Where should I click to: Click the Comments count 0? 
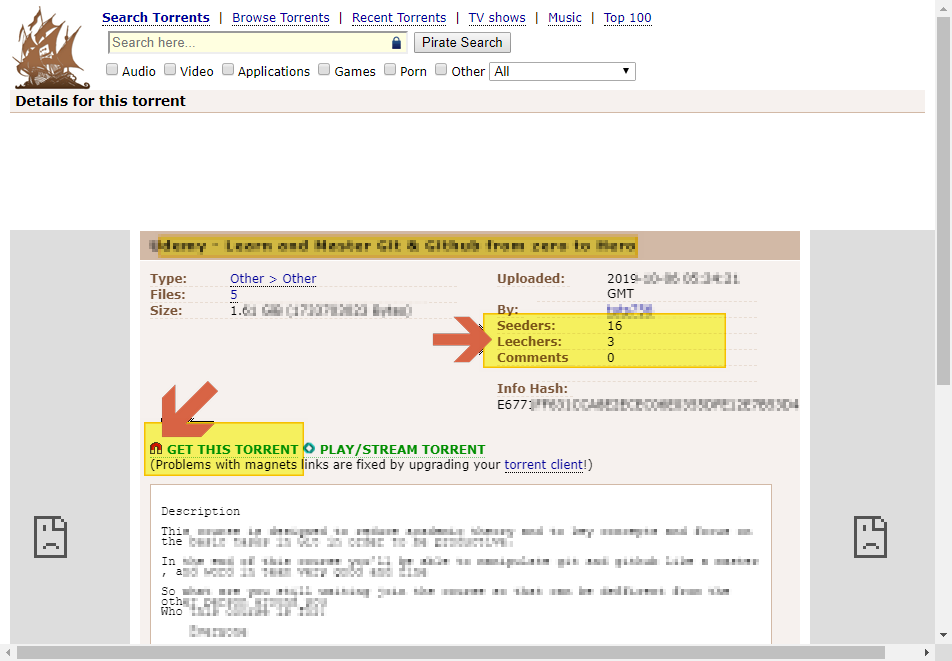pyautogui.click(x=611, y=358)
